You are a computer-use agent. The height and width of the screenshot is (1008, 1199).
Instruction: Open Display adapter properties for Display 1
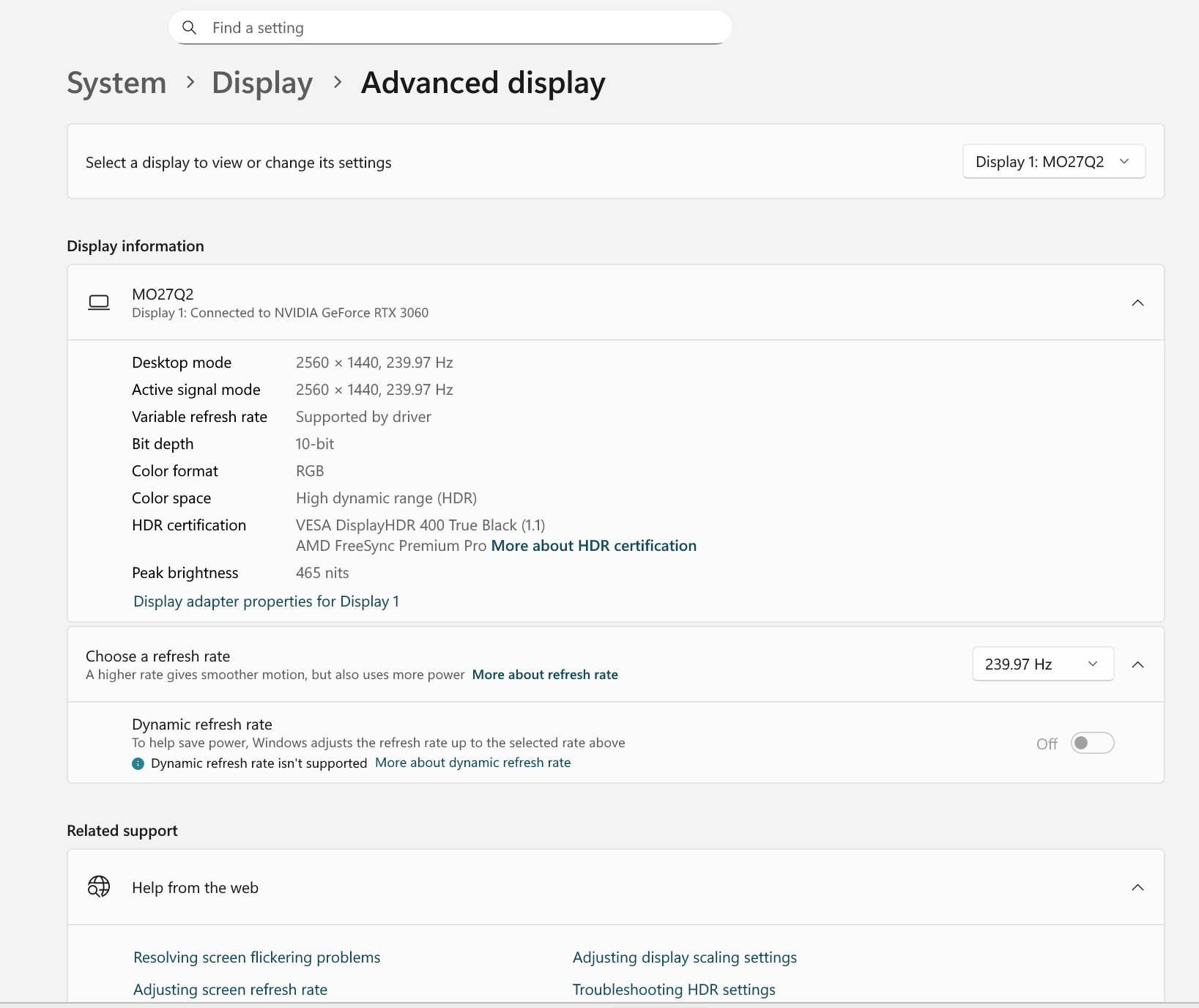tap(266, 601)
